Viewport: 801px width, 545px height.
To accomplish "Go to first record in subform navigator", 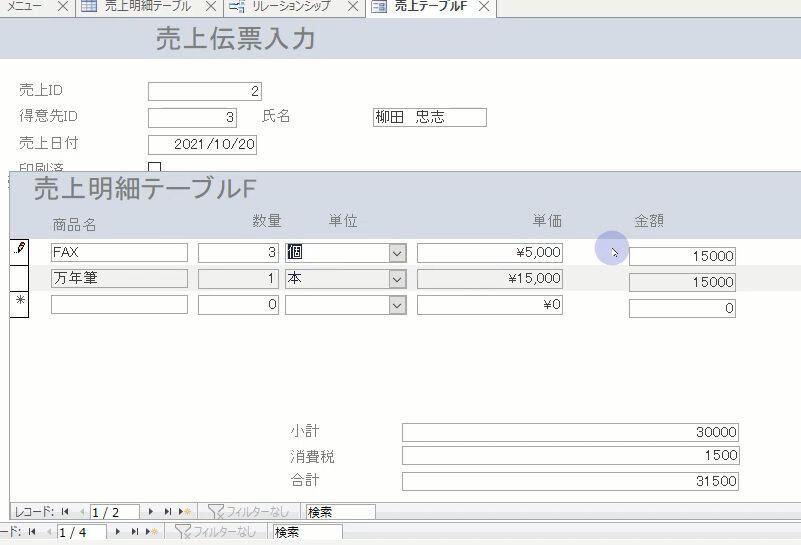I will tap(65, 512).
